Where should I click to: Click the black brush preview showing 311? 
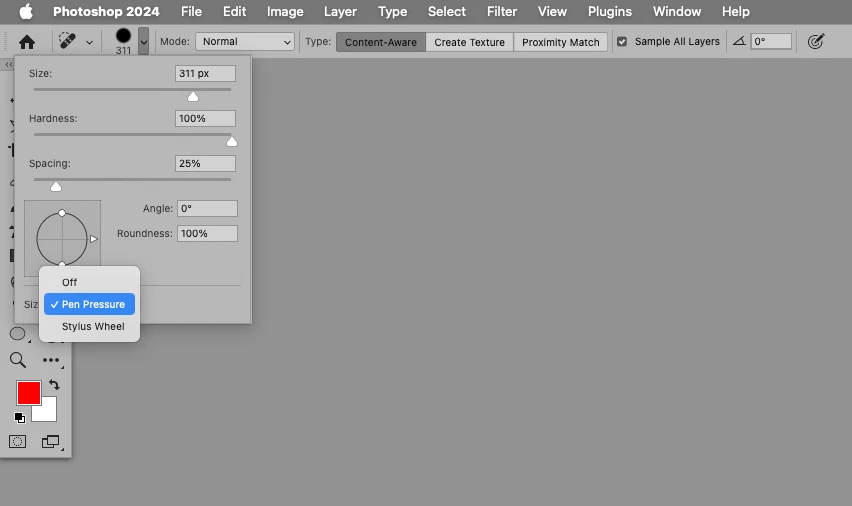click(123, 36)
